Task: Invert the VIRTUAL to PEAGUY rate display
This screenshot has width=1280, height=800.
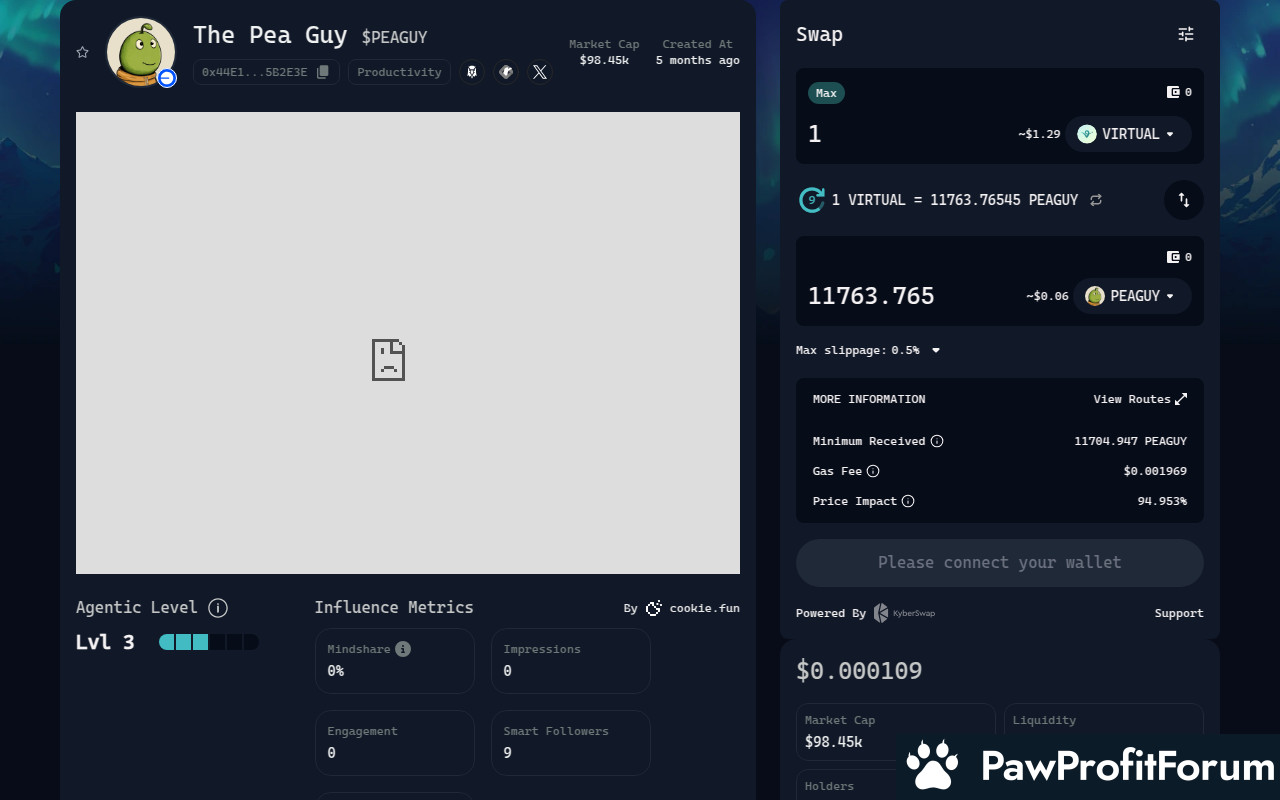Action: (x=1096, y=200)
